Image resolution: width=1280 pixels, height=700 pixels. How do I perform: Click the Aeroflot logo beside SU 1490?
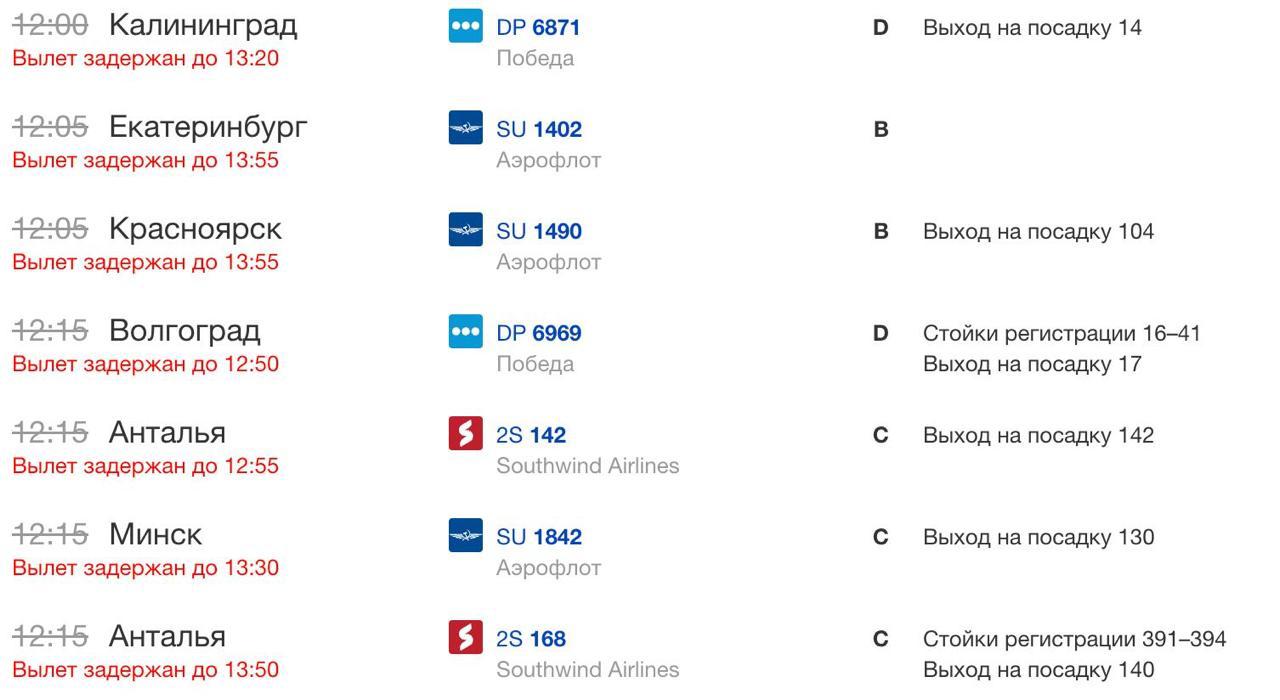(466, 230)
